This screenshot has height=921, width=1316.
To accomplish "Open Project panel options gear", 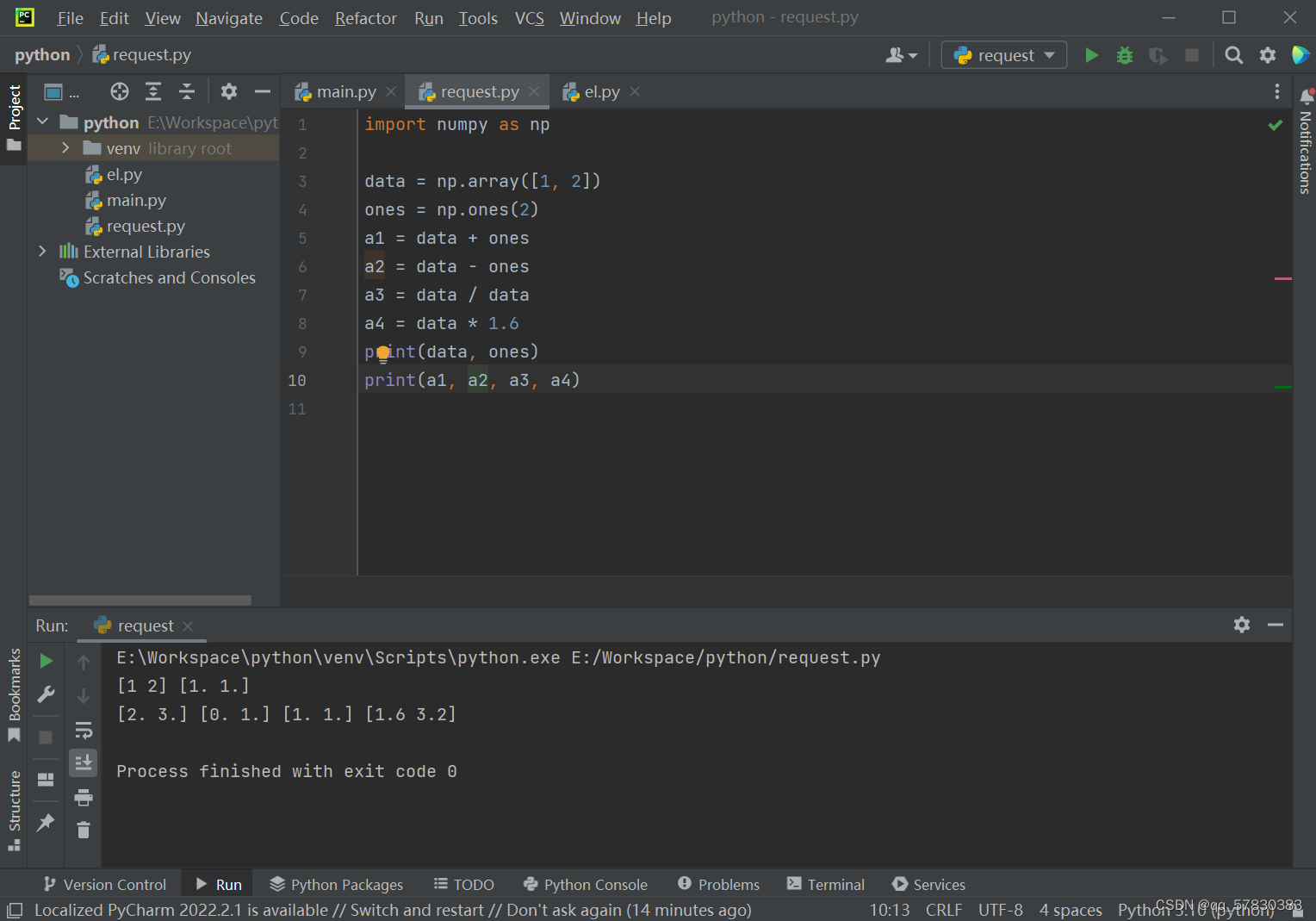I will [x=228, y=91].
